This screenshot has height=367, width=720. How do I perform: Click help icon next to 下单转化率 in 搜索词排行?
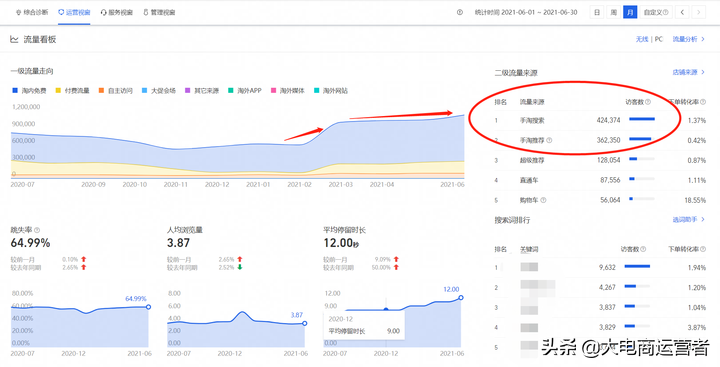(x=703, y=249)
